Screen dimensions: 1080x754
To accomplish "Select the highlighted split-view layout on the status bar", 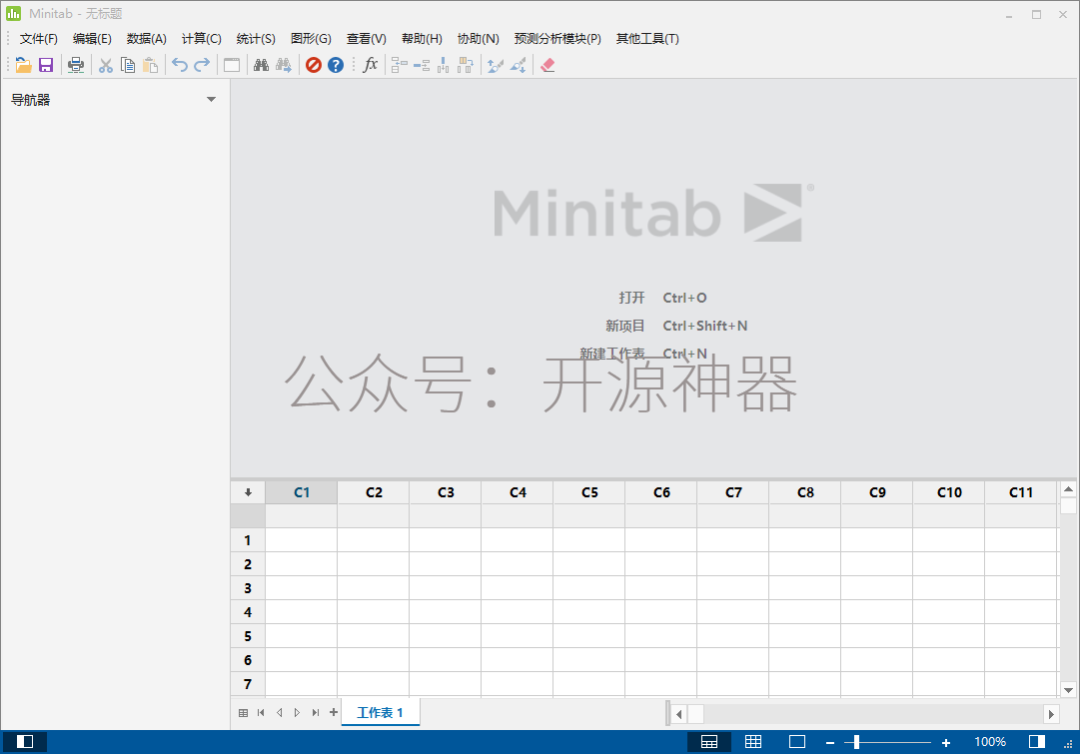I will (x=709, y=742).
